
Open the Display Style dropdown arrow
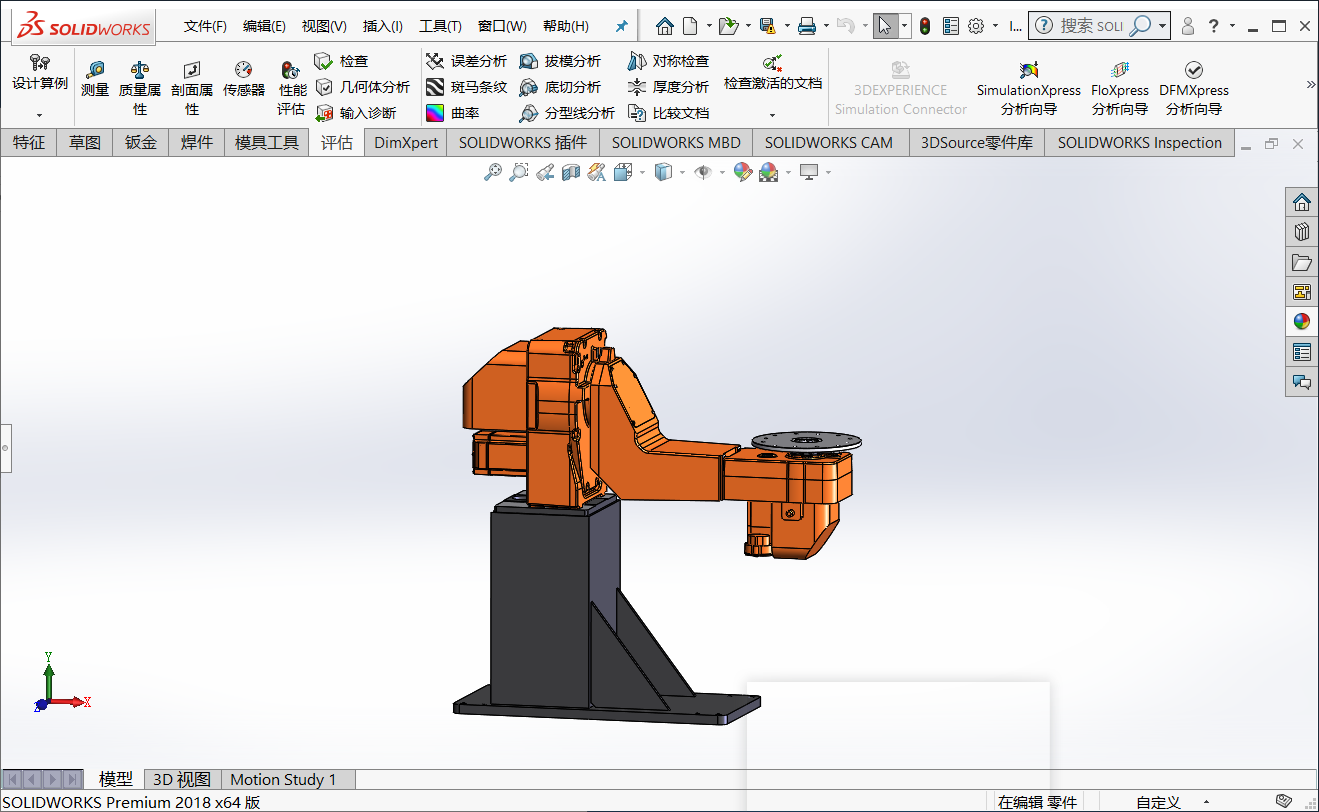(x=683, y=173)
